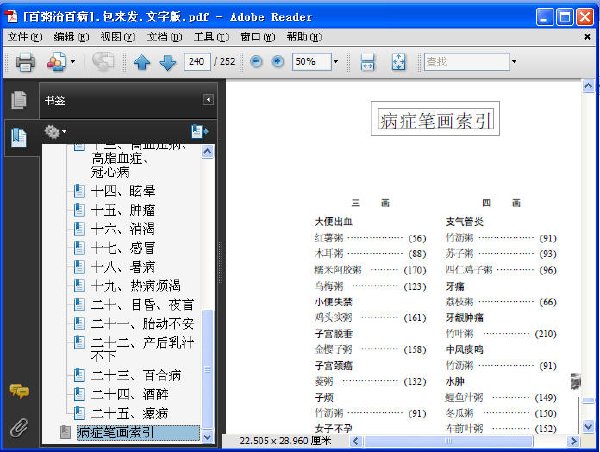Open bookmark options gear menu

[54, 132]
